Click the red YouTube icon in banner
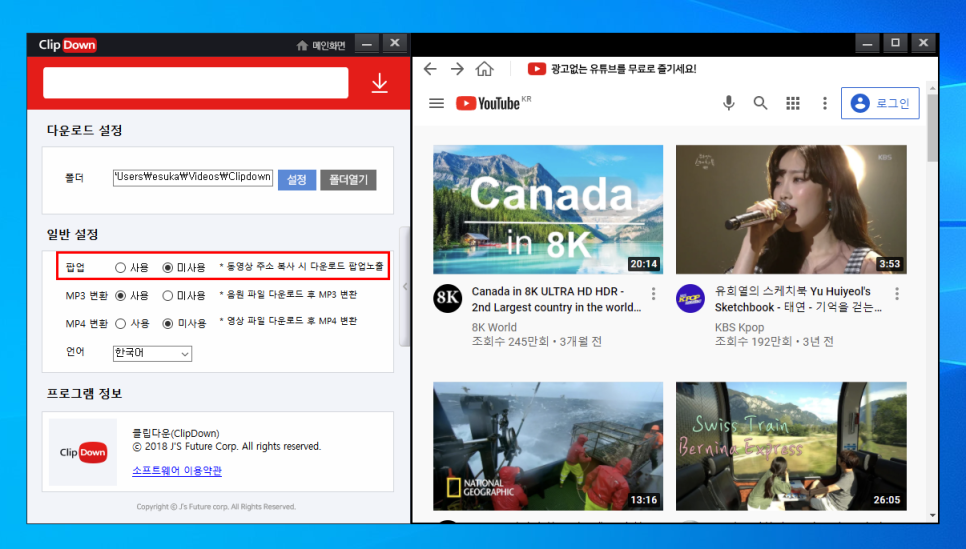 (x=537, y=69)
